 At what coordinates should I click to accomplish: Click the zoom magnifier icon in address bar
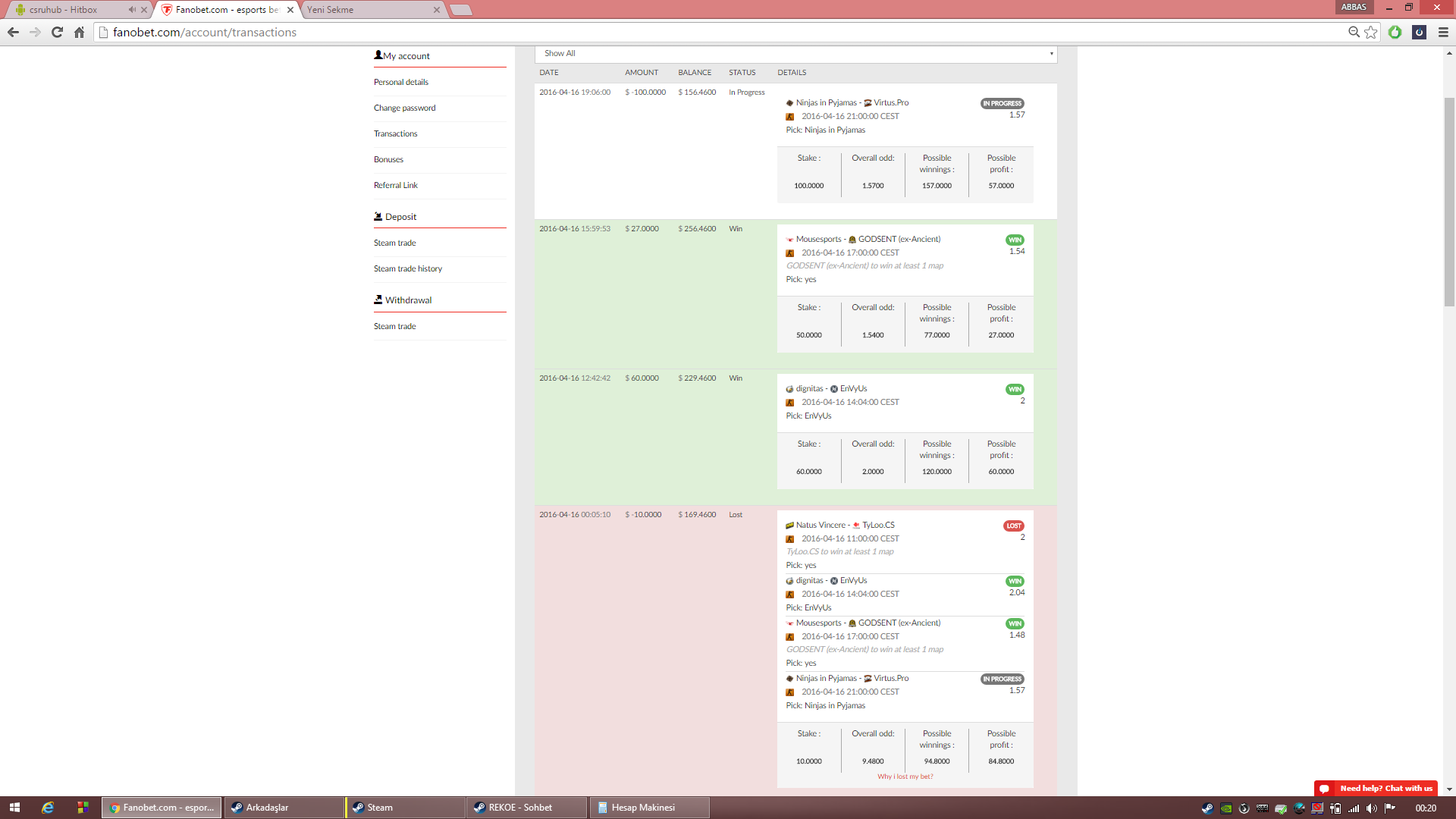(x=1354, y=32)
